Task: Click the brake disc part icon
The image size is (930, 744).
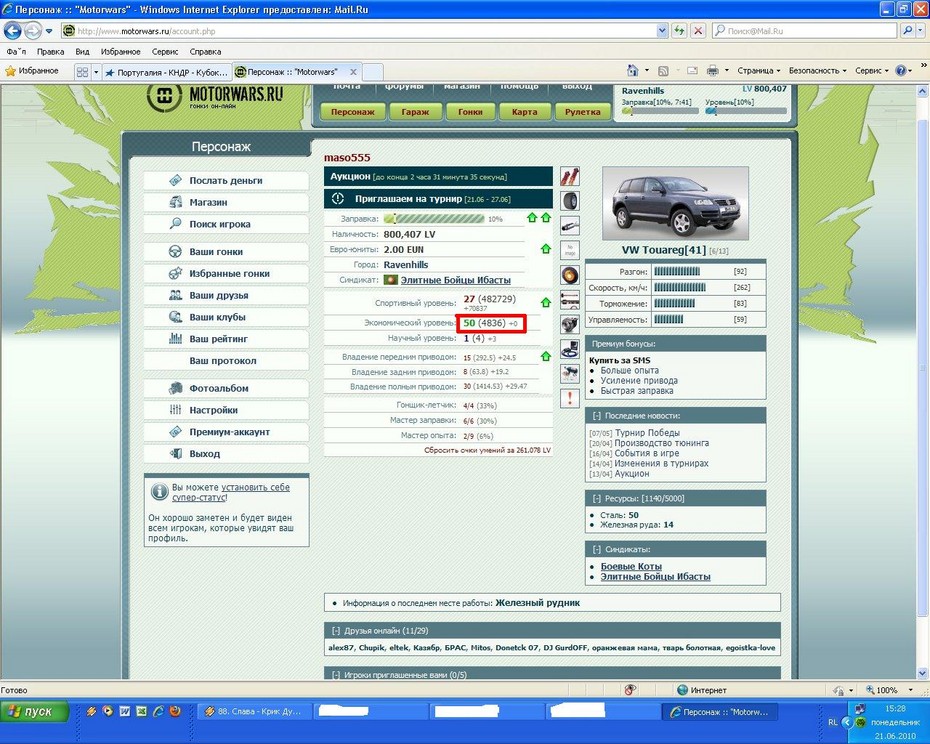Action: pos(569,275)
